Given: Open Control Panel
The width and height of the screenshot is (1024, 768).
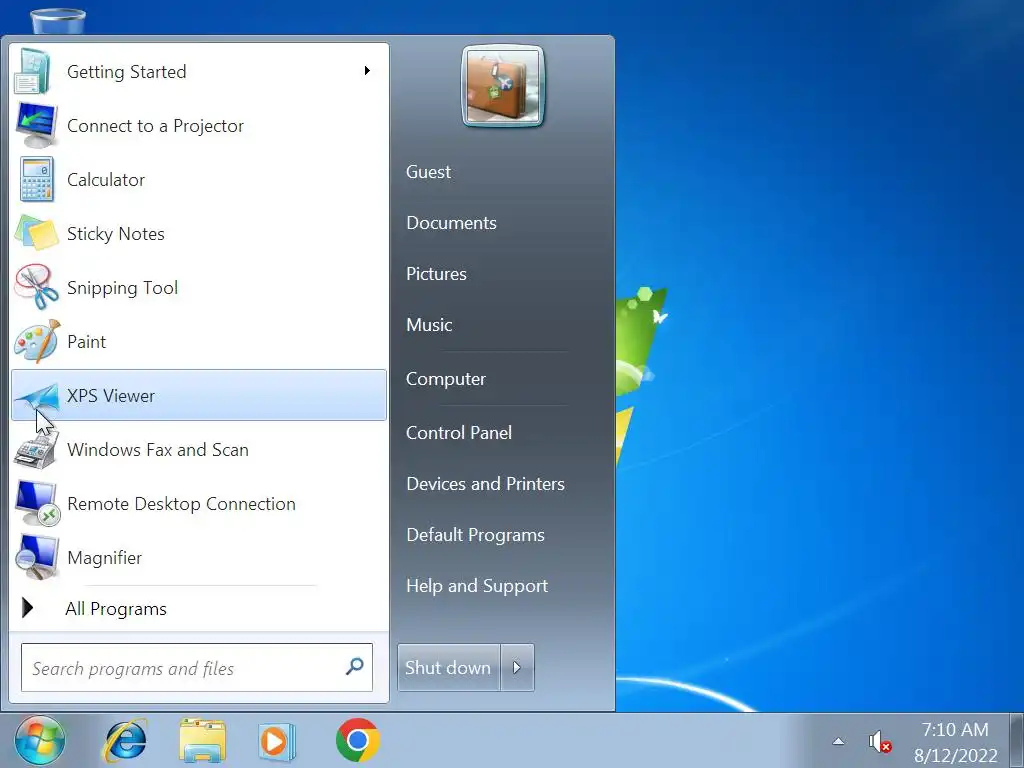Looking at the screenshot, I should pyautogui.click(x=458, y=432).
